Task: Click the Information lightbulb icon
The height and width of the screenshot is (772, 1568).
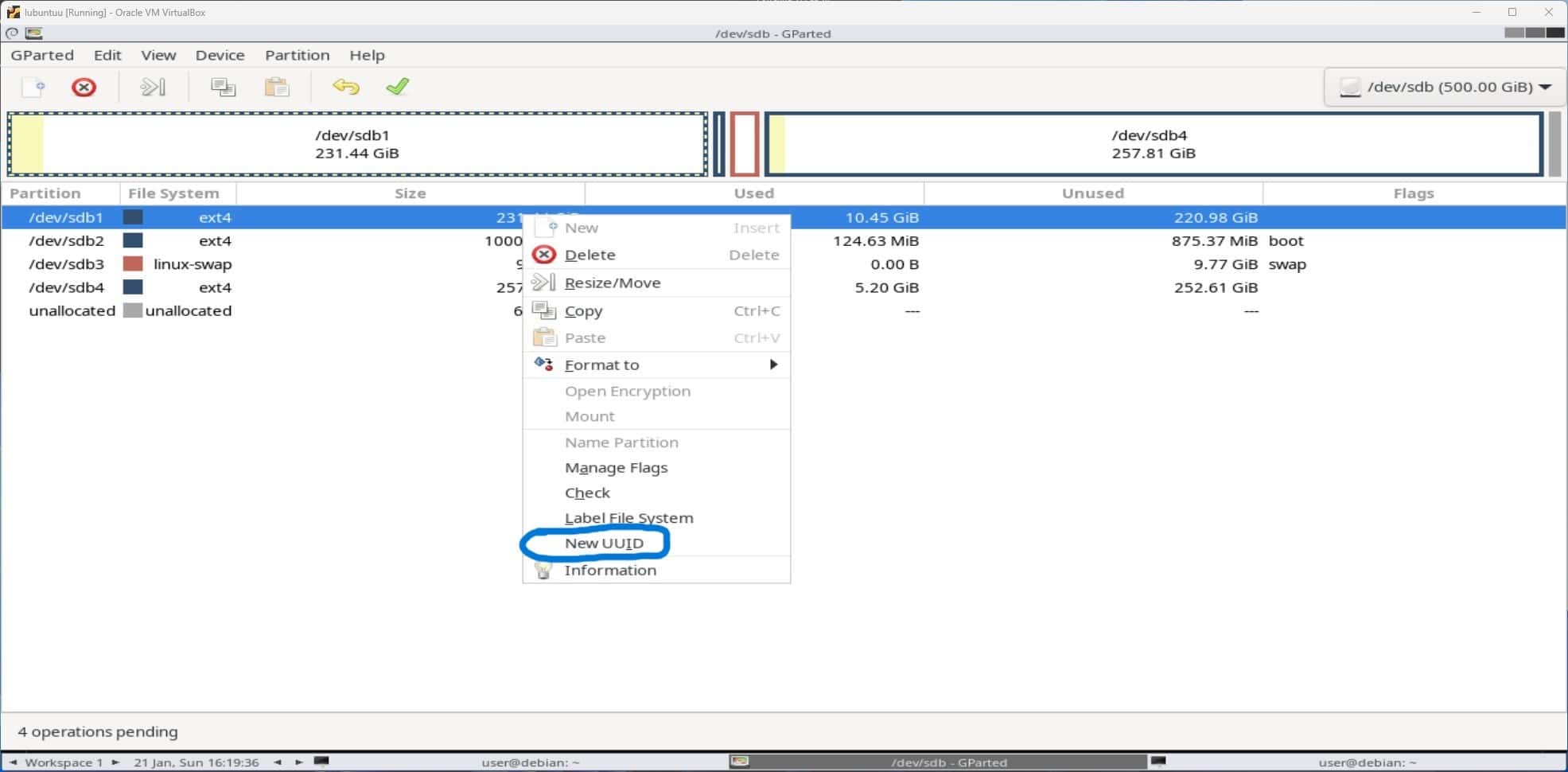Action: tap(543, 570)
